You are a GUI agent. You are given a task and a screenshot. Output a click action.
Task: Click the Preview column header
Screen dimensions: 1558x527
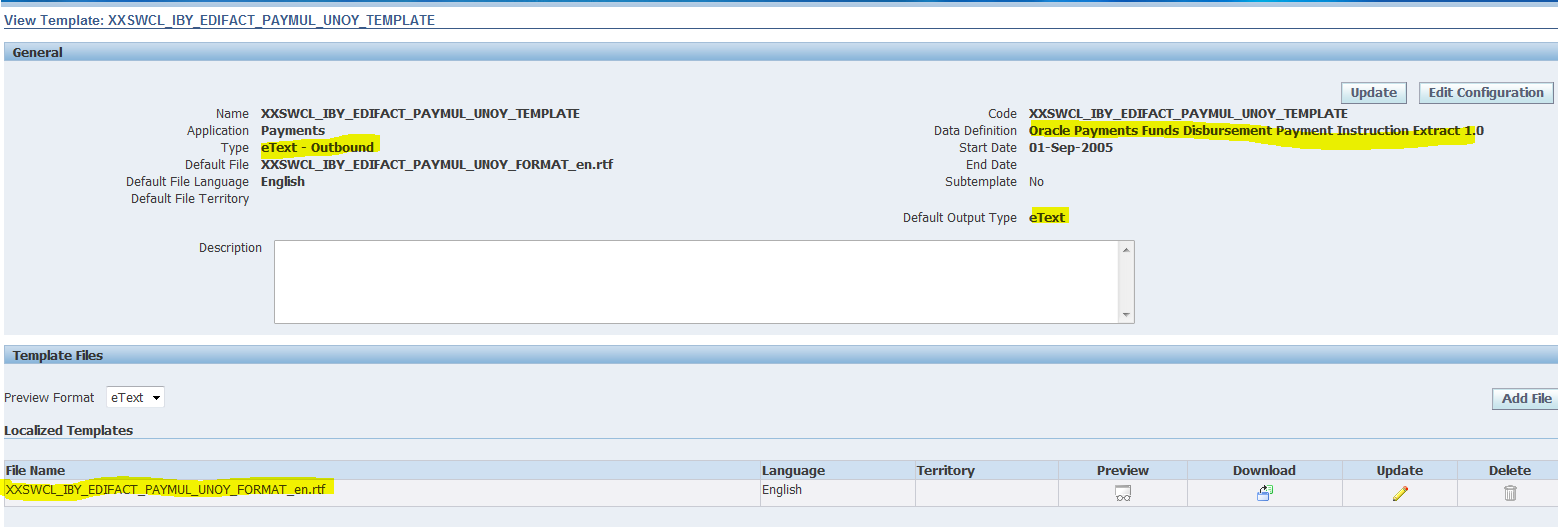click(x=1123, y=470)
